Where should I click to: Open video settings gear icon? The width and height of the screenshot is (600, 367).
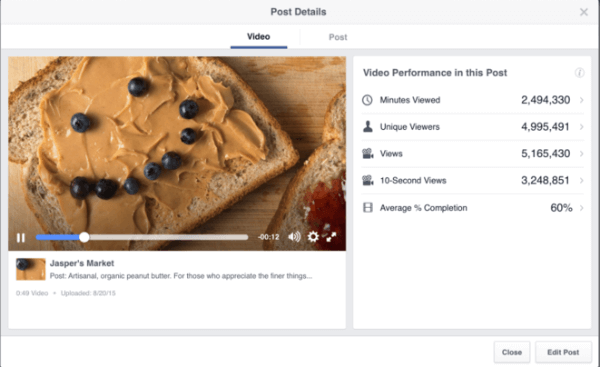coord(313,237)
